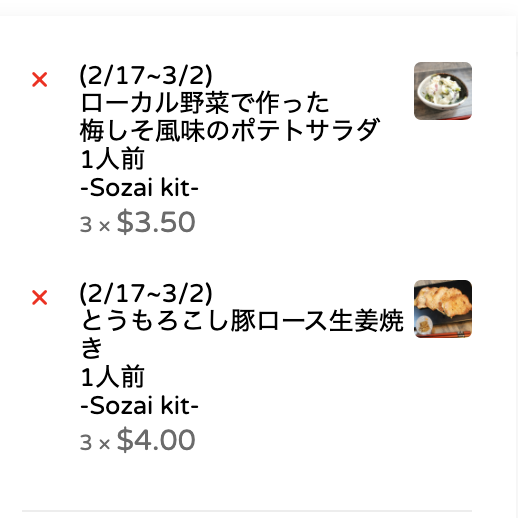Click the multiplication sign before $3.50
518x518 pixels.
(x=104, y=227)
